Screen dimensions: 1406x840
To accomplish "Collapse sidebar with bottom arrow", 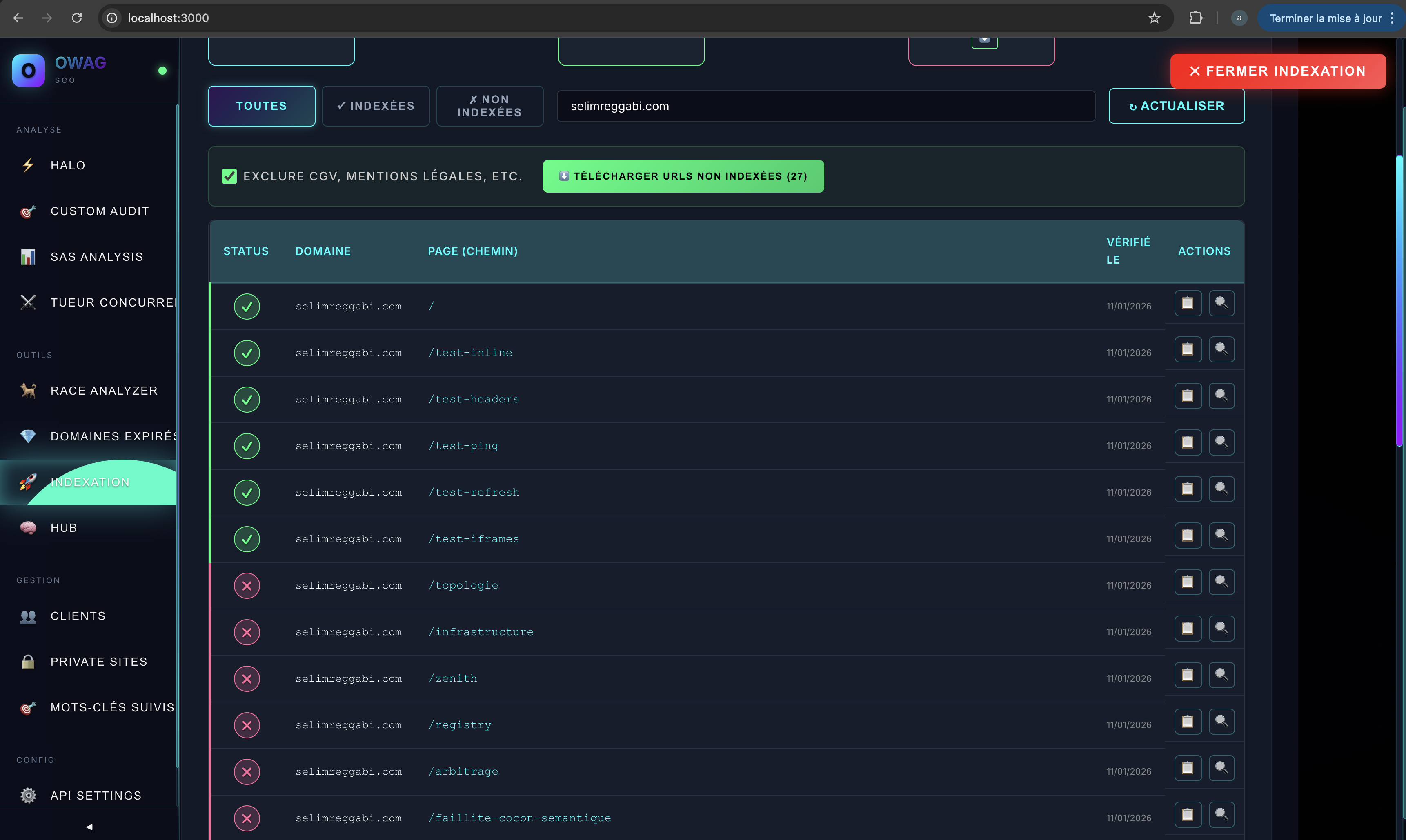I will click(x=89, y=827).
